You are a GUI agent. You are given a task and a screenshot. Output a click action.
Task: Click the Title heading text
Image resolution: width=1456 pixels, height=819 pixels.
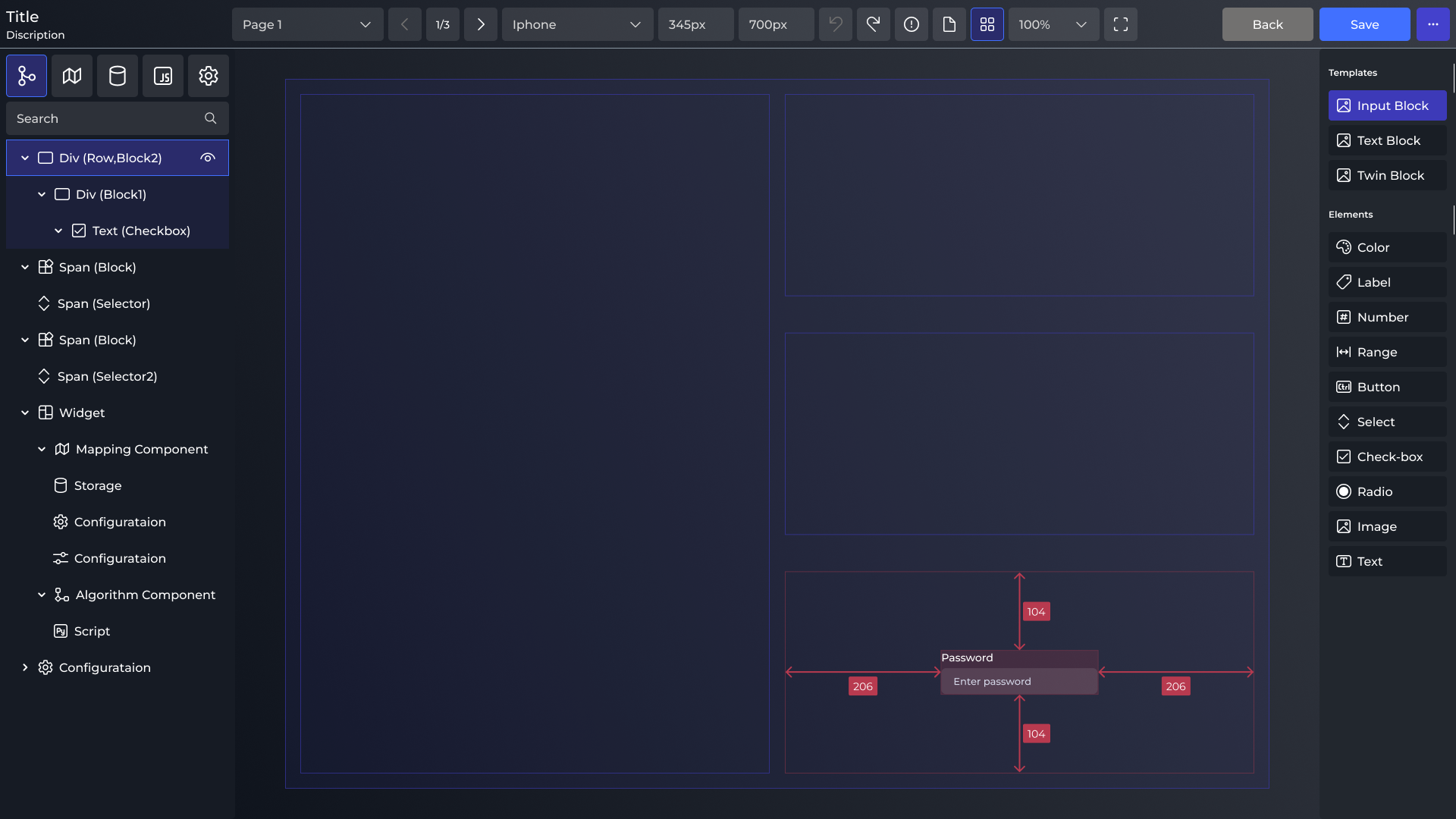(22, 16)
